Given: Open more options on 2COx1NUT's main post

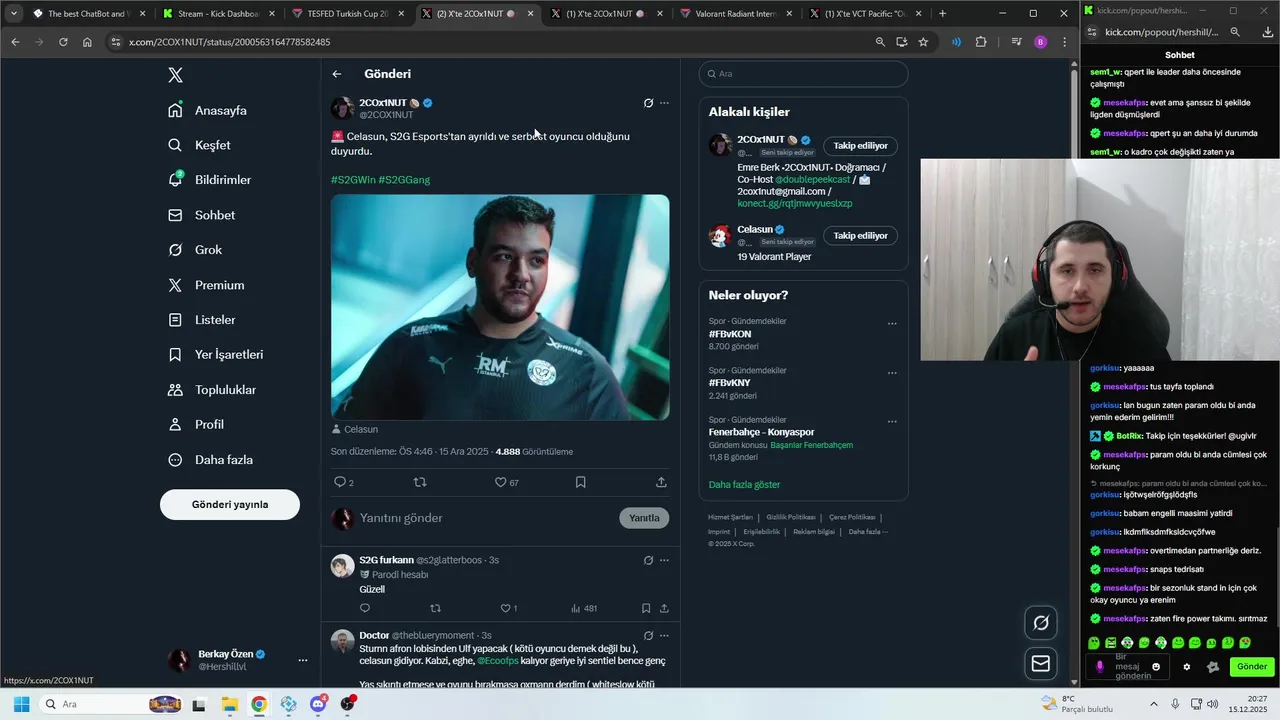Looking at the screenshot, I should tap(664, 103).
